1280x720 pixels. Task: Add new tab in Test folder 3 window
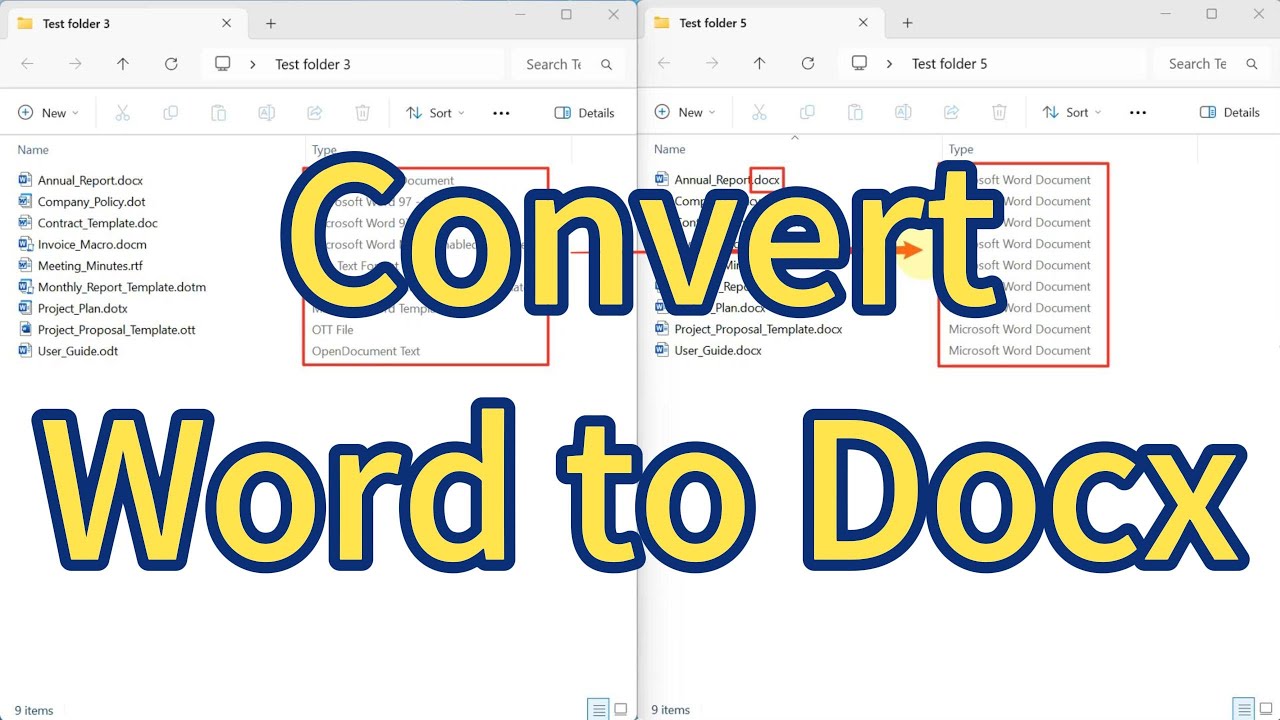tap(270, 23)
